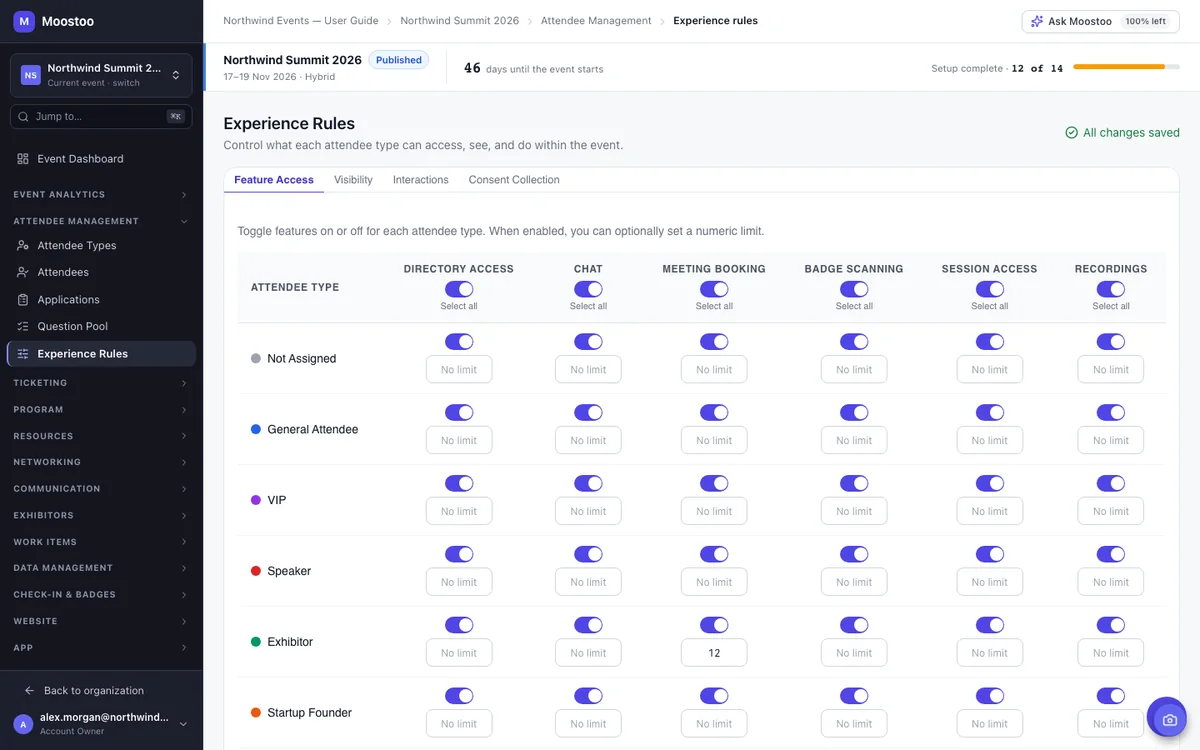Expand the Website section
This screenshot has width=1200, height=750.
[101, 621]
